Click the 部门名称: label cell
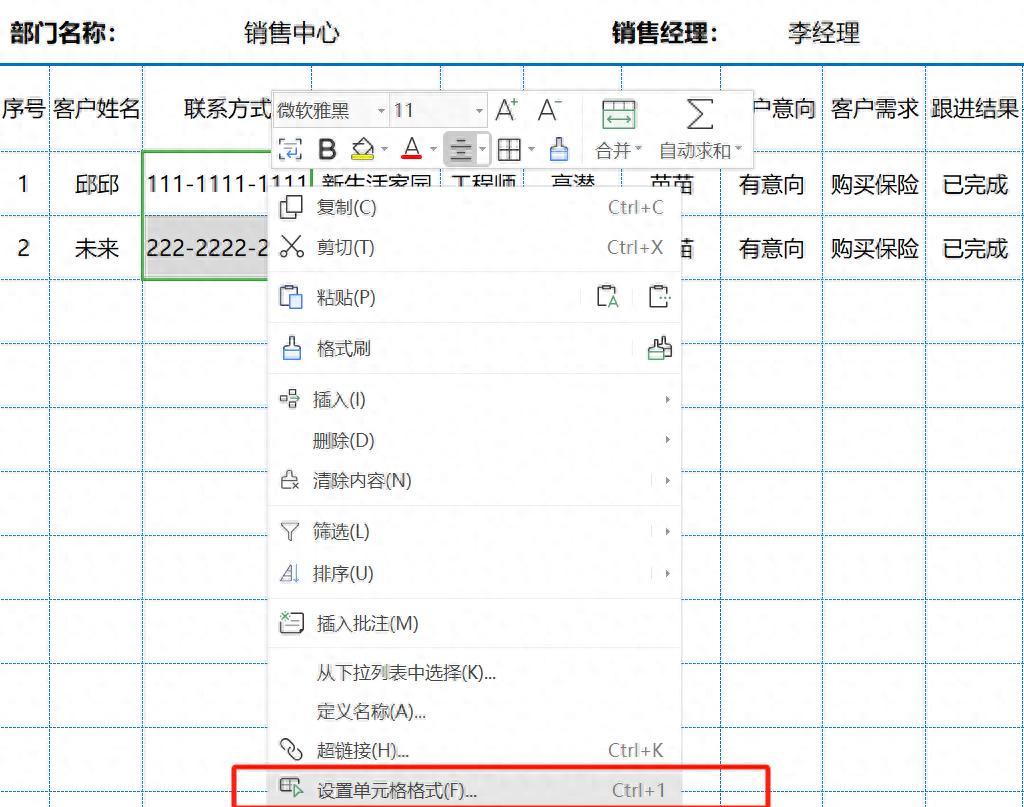 (63, 33)
